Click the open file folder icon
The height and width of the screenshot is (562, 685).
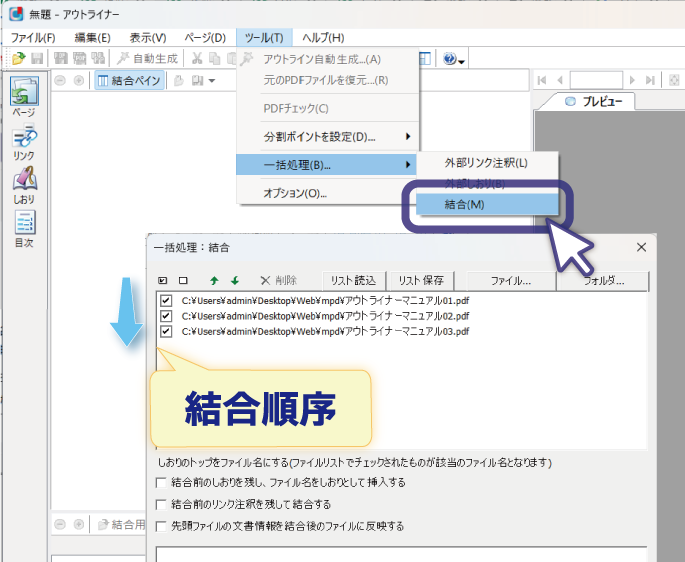point(17,59)
